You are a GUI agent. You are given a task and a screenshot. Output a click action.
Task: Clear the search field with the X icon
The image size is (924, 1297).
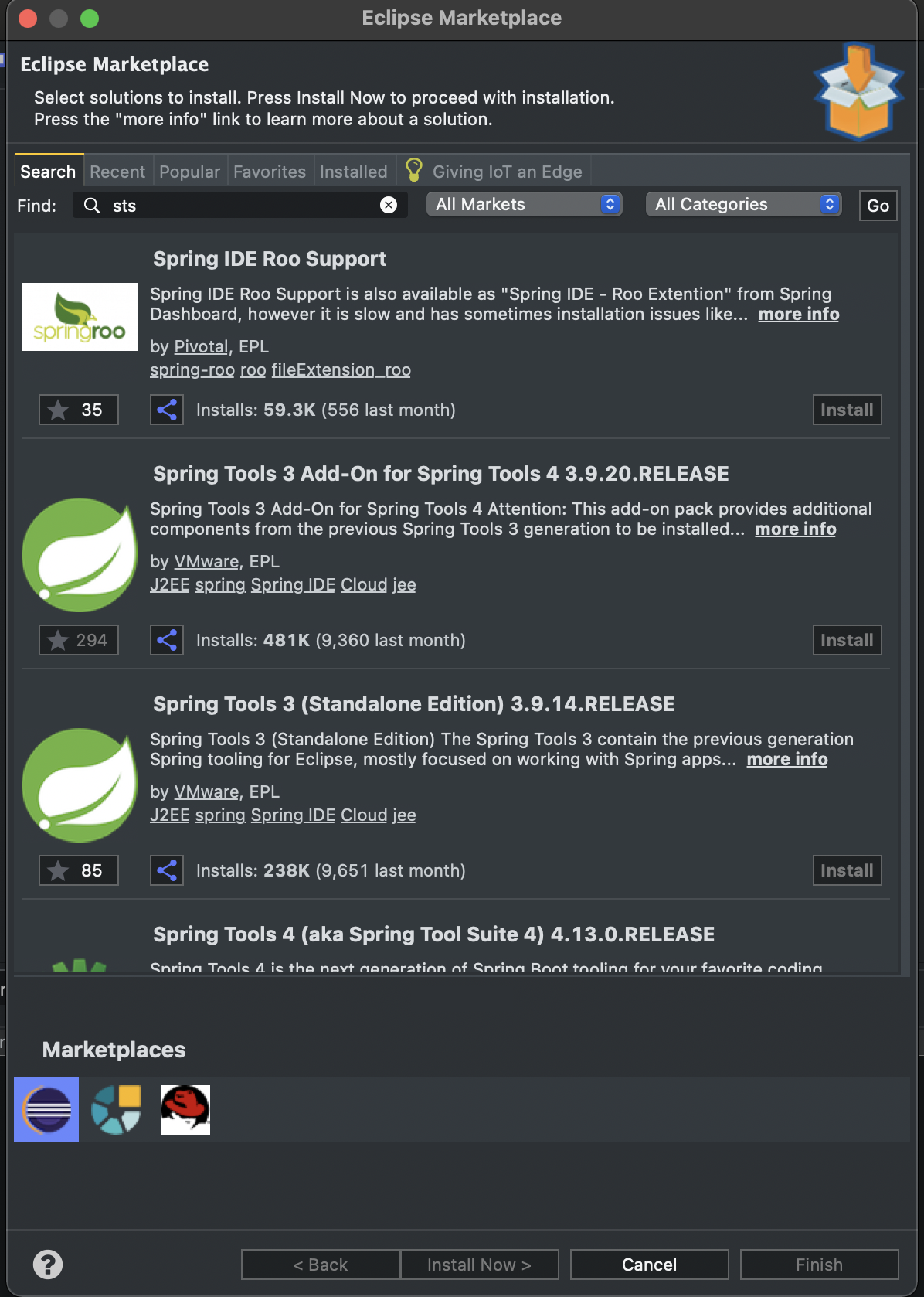pyautogui.click(x=389, y=205)
